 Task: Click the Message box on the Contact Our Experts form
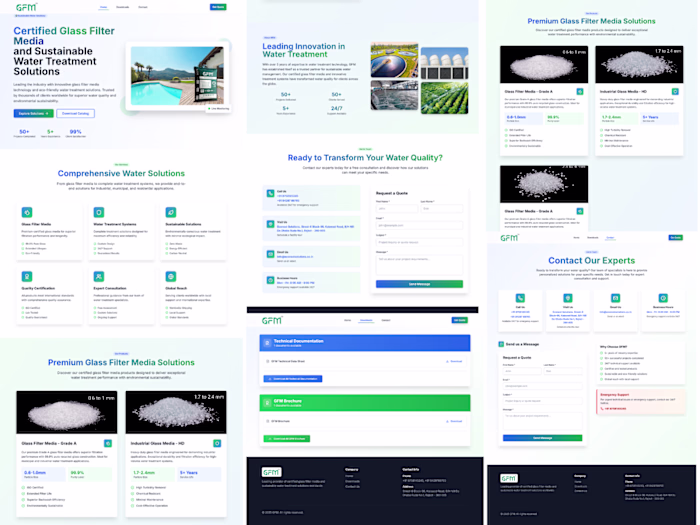click(542, 421)
